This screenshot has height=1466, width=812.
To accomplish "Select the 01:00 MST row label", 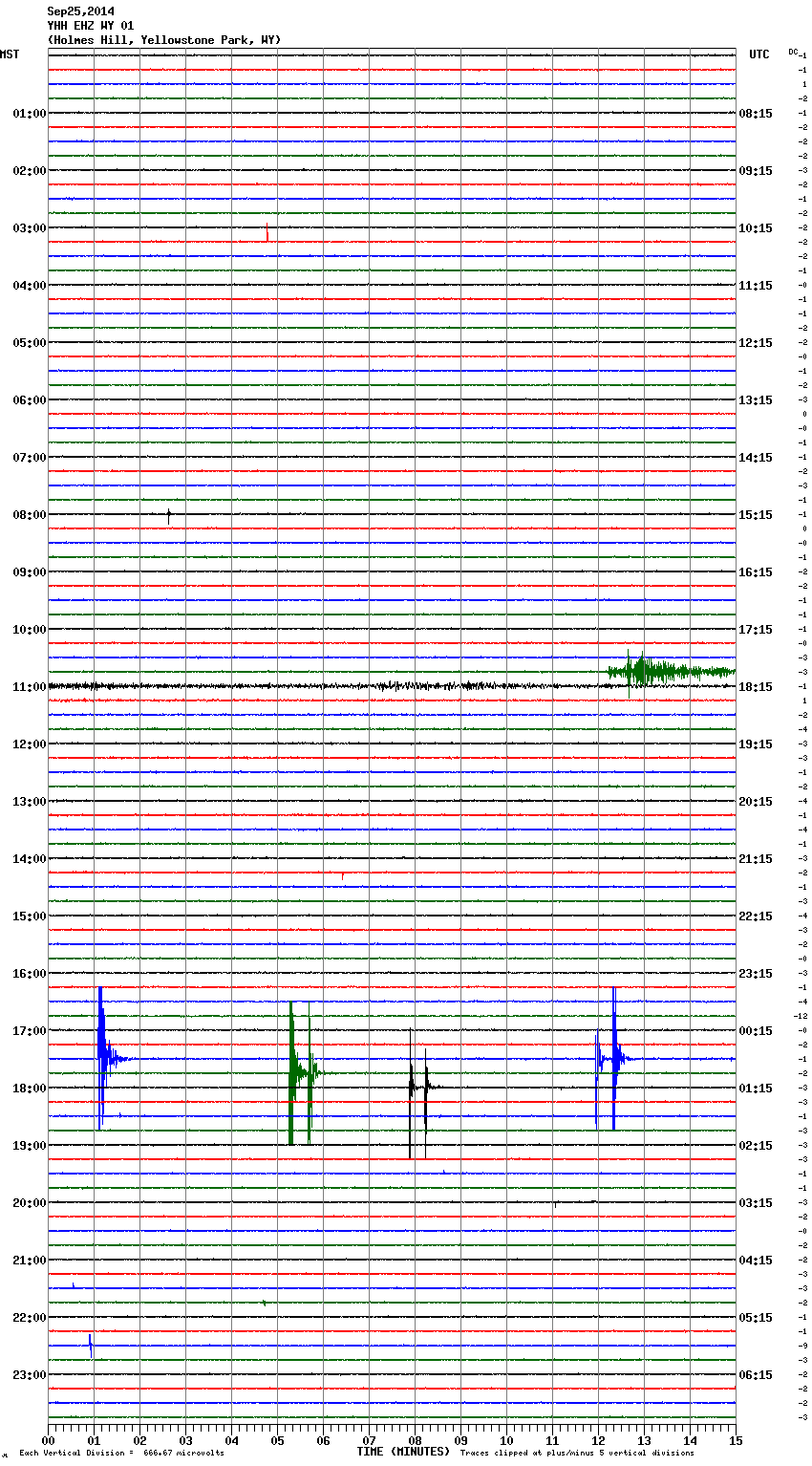I will [30, 114].
